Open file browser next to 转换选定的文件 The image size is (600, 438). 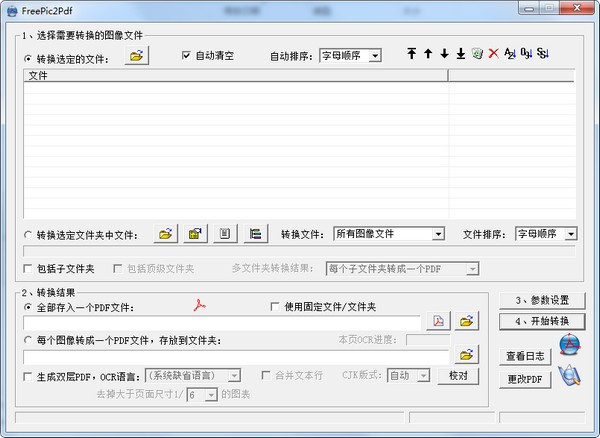137,57
